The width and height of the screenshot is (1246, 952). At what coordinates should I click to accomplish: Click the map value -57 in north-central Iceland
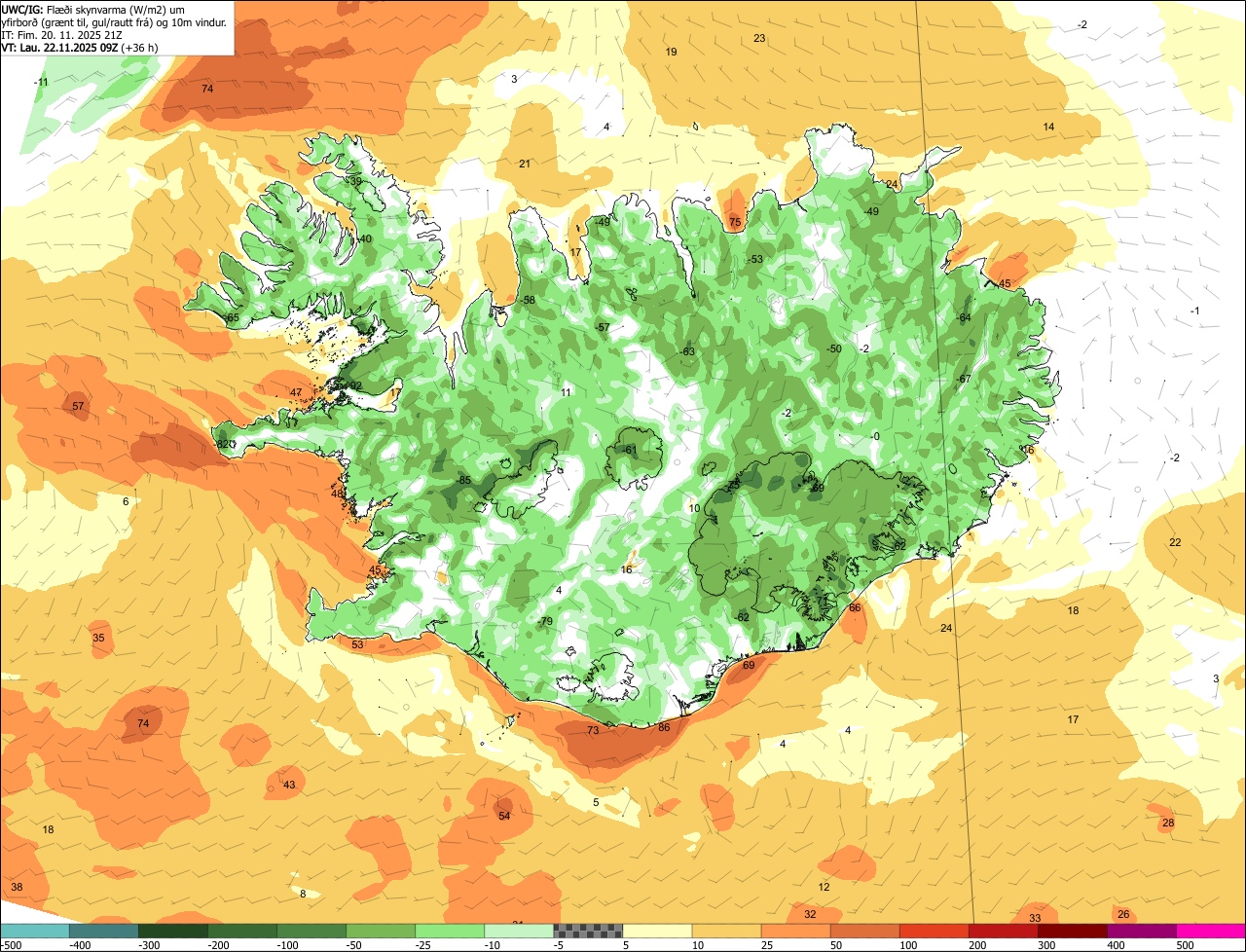(x=603, y=327)
